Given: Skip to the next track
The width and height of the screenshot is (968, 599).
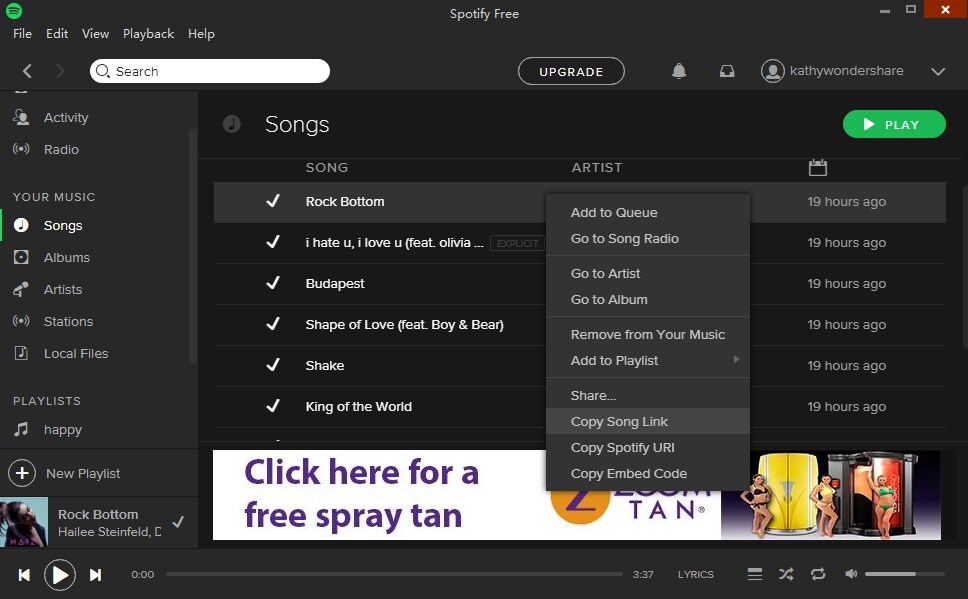Looking at the screenshot, I should coord(95,575).
